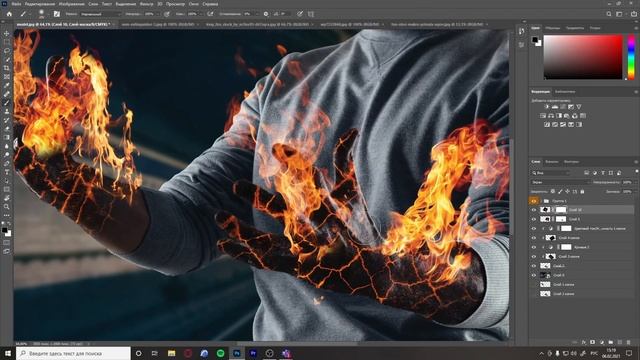Add a Brightness/Contrast adjustment icon
The image size is (640, 360).
(x=547, y=107)
